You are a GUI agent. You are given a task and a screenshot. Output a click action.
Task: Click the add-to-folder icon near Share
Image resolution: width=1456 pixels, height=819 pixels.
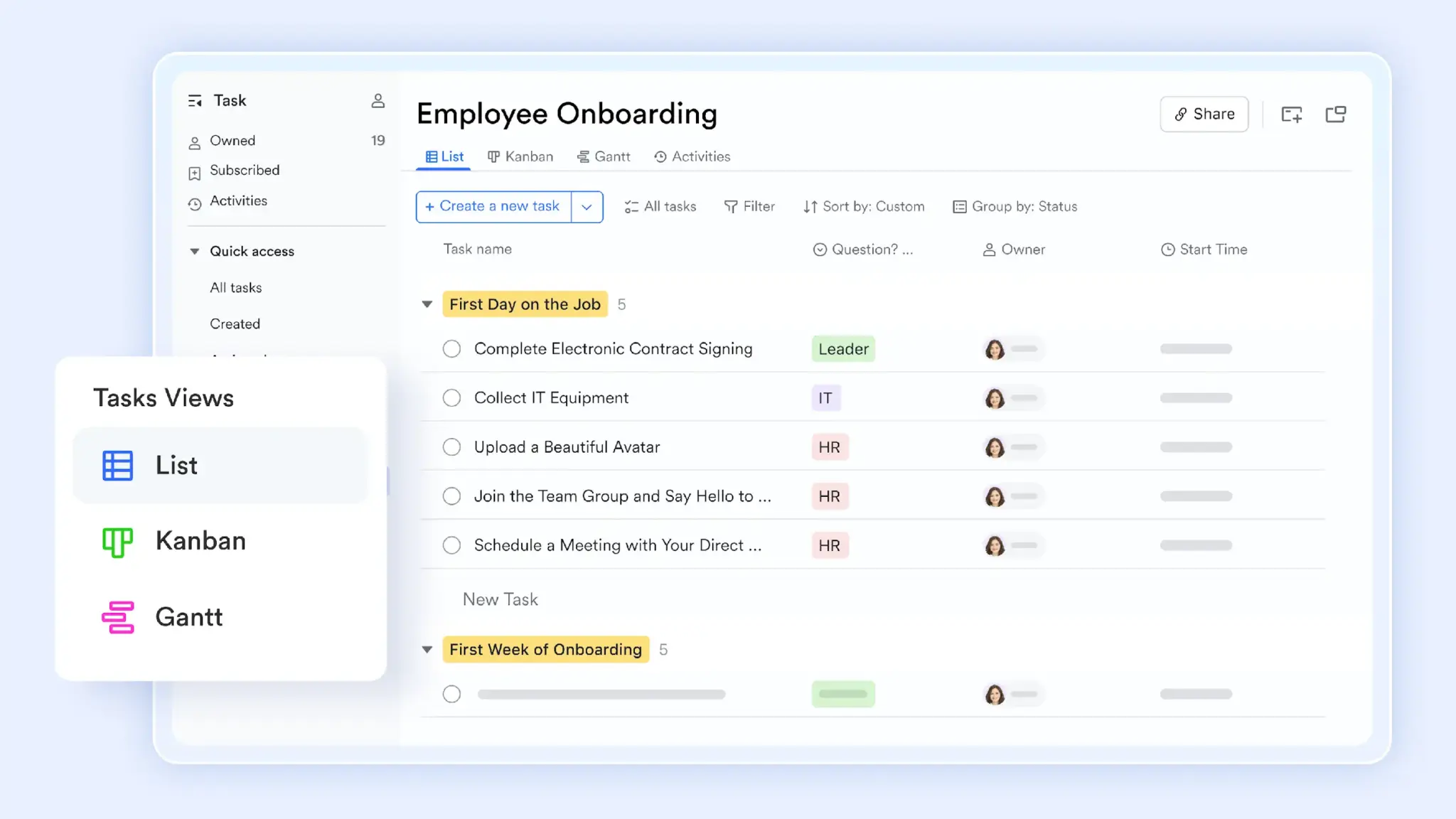1292,114
